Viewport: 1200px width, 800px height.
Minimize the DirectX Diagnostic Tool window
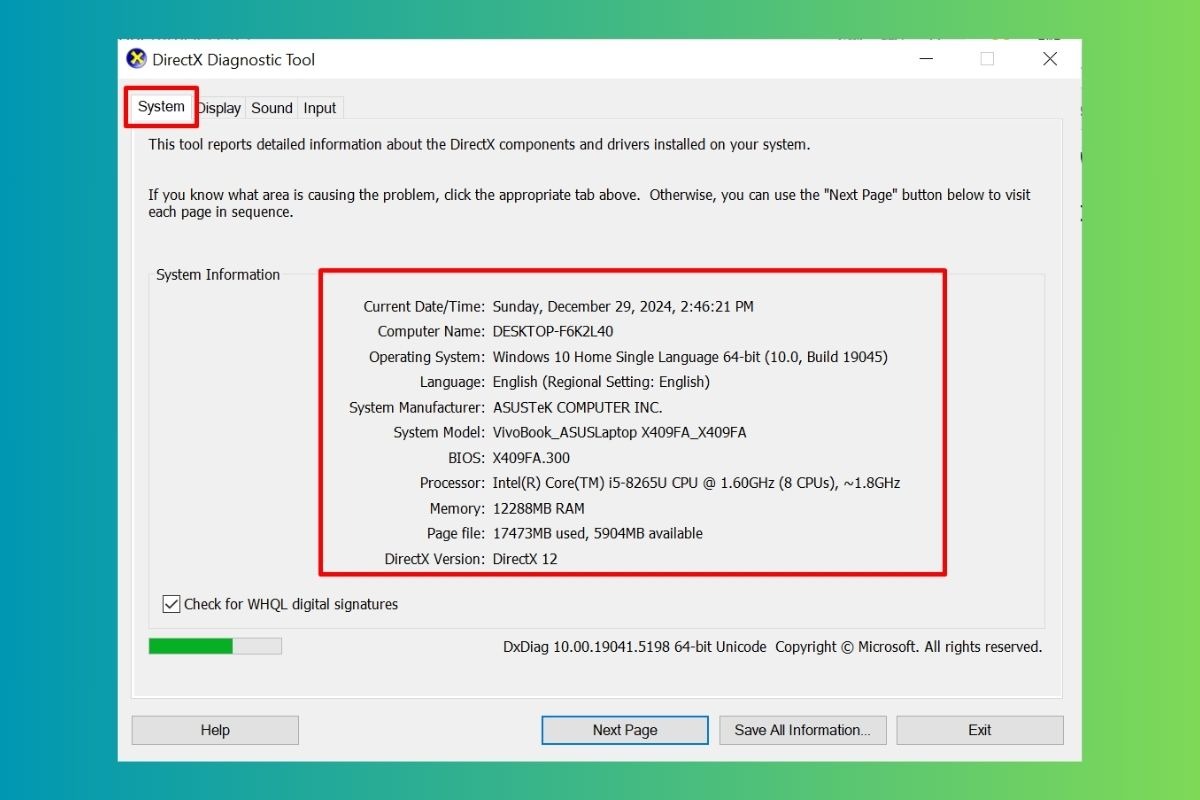924,59
